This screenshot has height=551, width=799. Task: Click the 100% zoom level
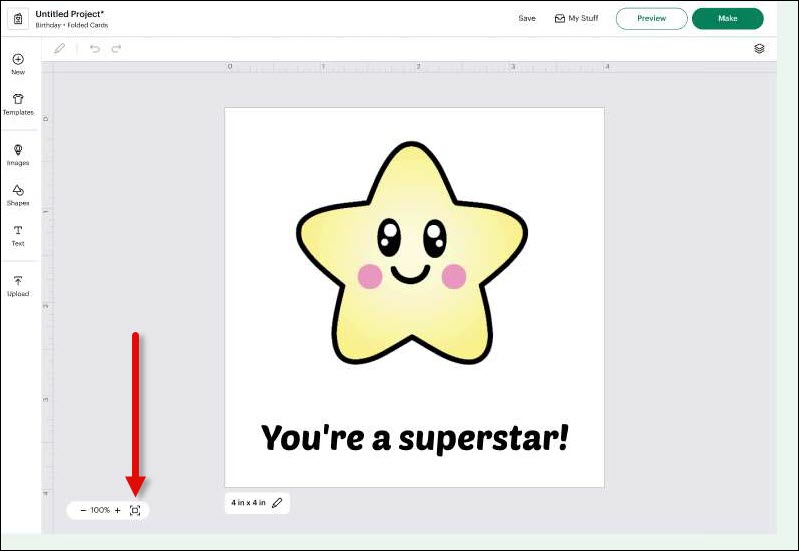100,510
